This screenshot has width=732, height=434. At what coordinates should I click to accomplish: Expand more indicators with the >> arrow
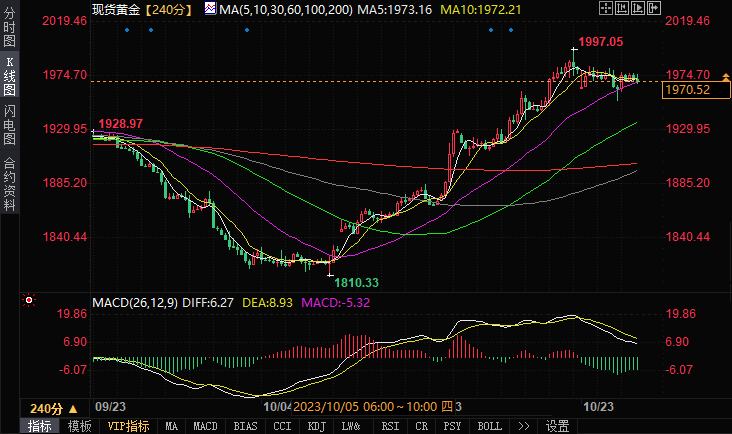click(x=523, y=426)
